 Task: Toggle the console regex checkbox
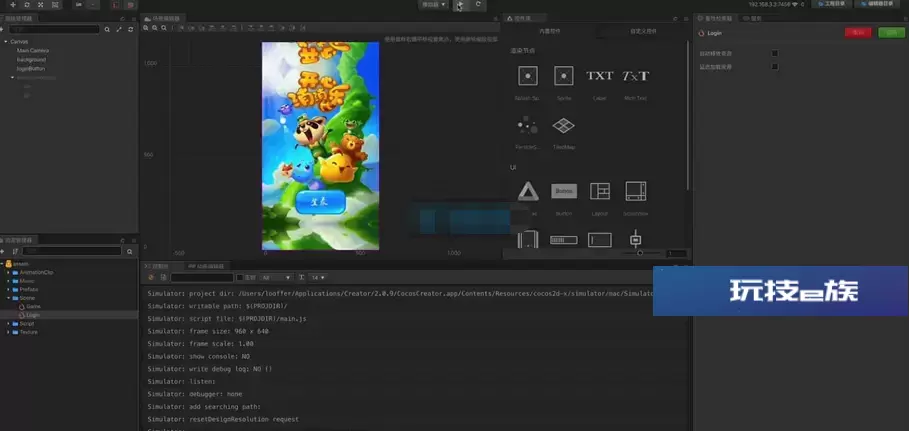[239, 278]
